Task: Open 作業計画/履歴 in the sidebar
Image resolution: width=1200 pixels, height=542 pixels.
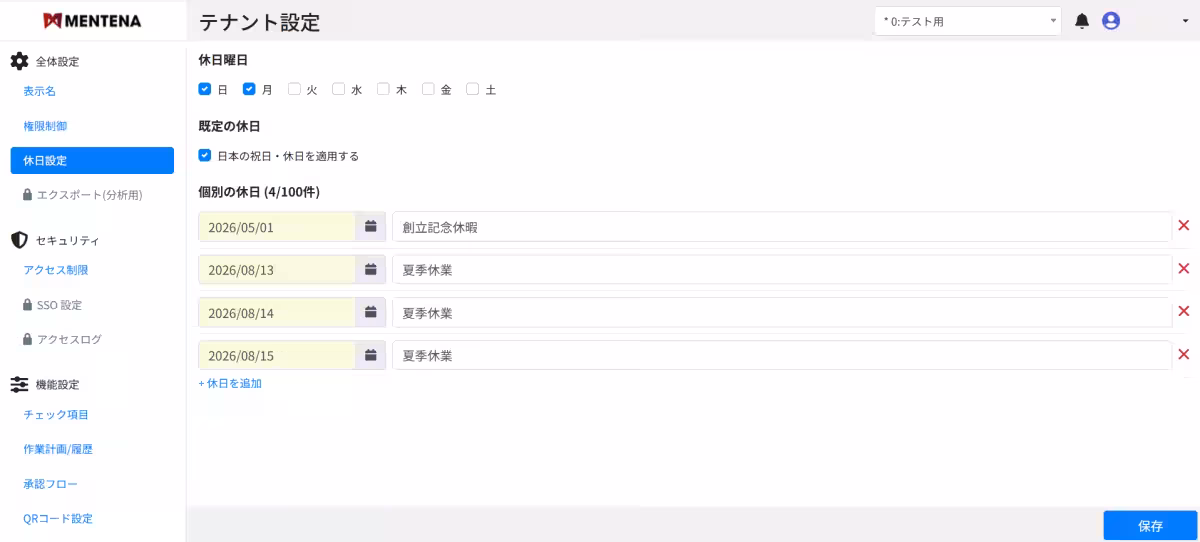Action: (x=58, y=449)
